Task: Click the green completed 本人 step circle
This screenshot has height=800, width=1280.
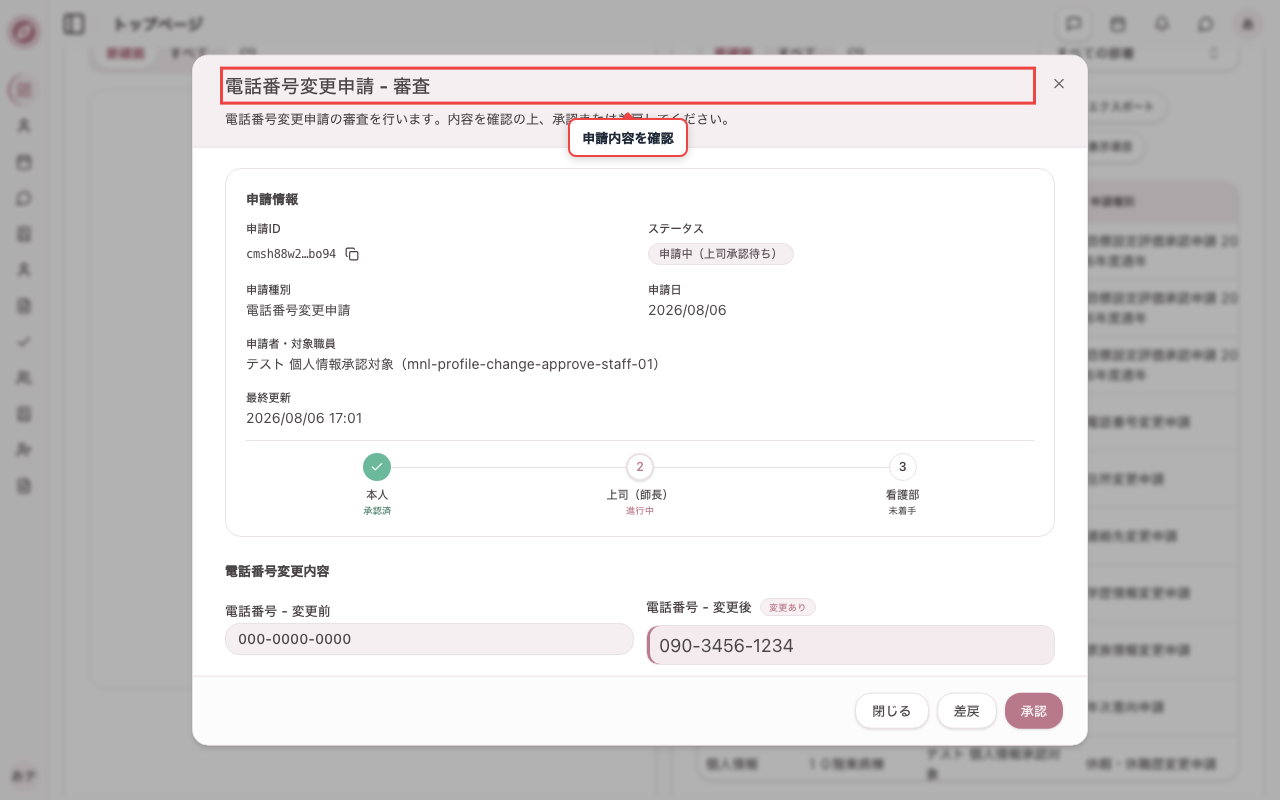Action: tap(377, 467)
